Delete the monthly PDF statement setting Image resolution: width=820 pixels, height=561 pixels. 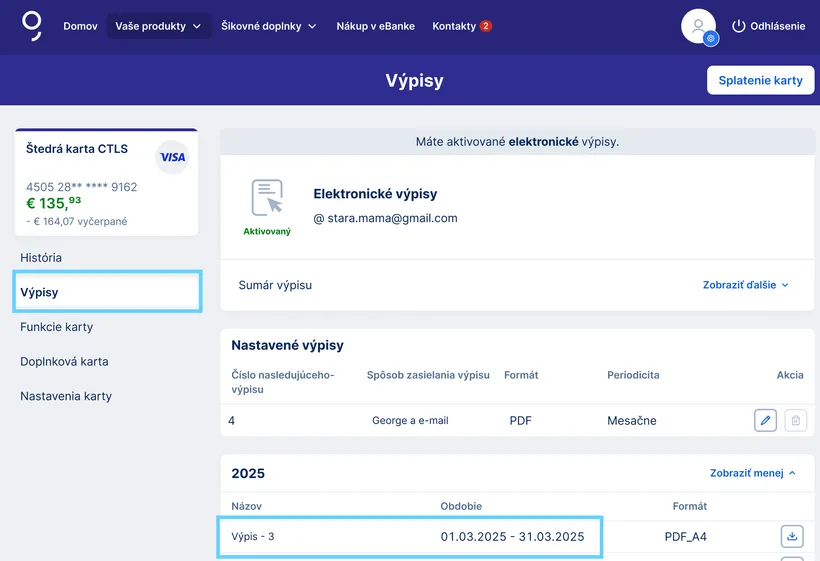[x=795, y=420]
